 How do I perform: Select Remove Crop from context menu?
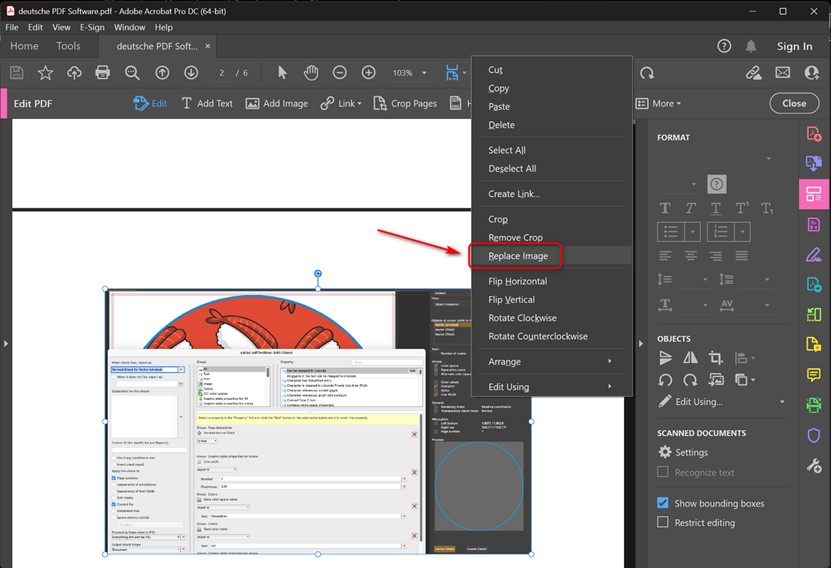click(x=552, y=237)
